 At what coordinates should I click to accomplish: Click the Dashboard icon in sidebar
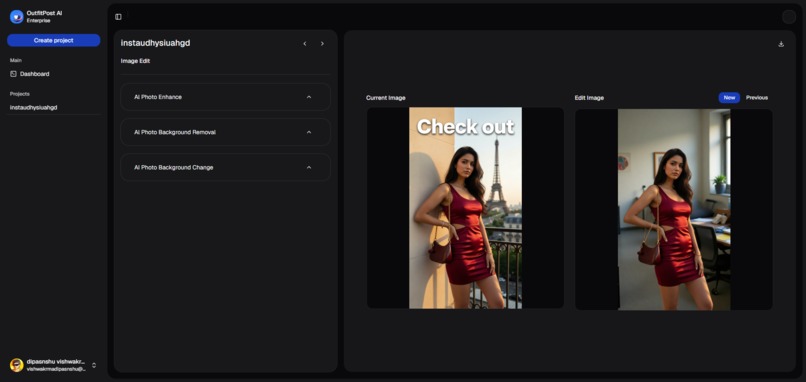pyautogui.click(x=13, y=74)
